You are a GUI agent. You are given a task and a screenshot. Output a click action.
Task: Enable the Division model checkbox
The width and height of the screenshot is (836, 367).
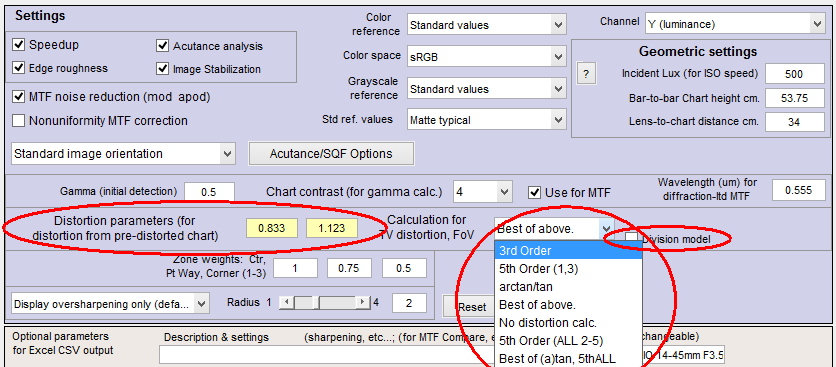click(631, 238)
